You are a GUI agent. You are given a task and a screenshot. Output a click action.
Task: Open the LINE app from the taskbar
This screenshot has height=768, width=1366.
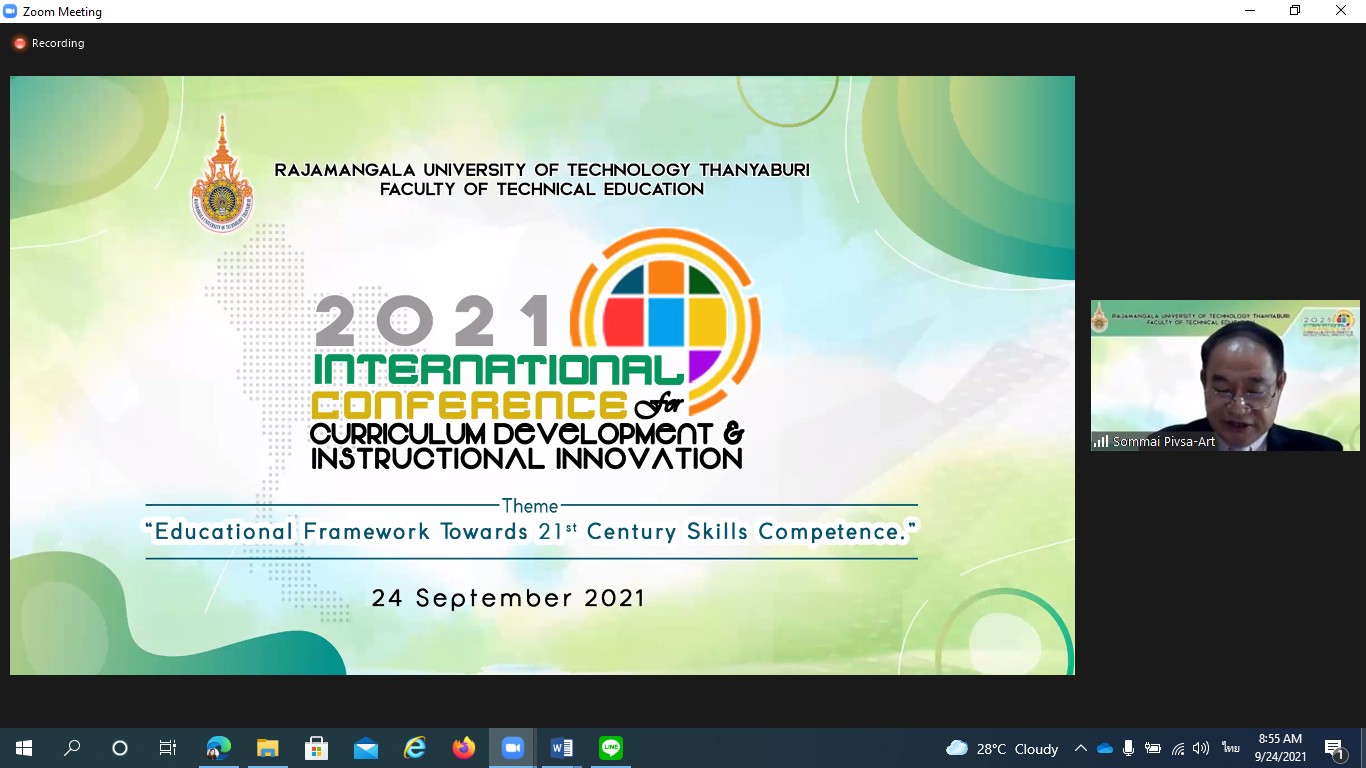[x=610, y=748]
